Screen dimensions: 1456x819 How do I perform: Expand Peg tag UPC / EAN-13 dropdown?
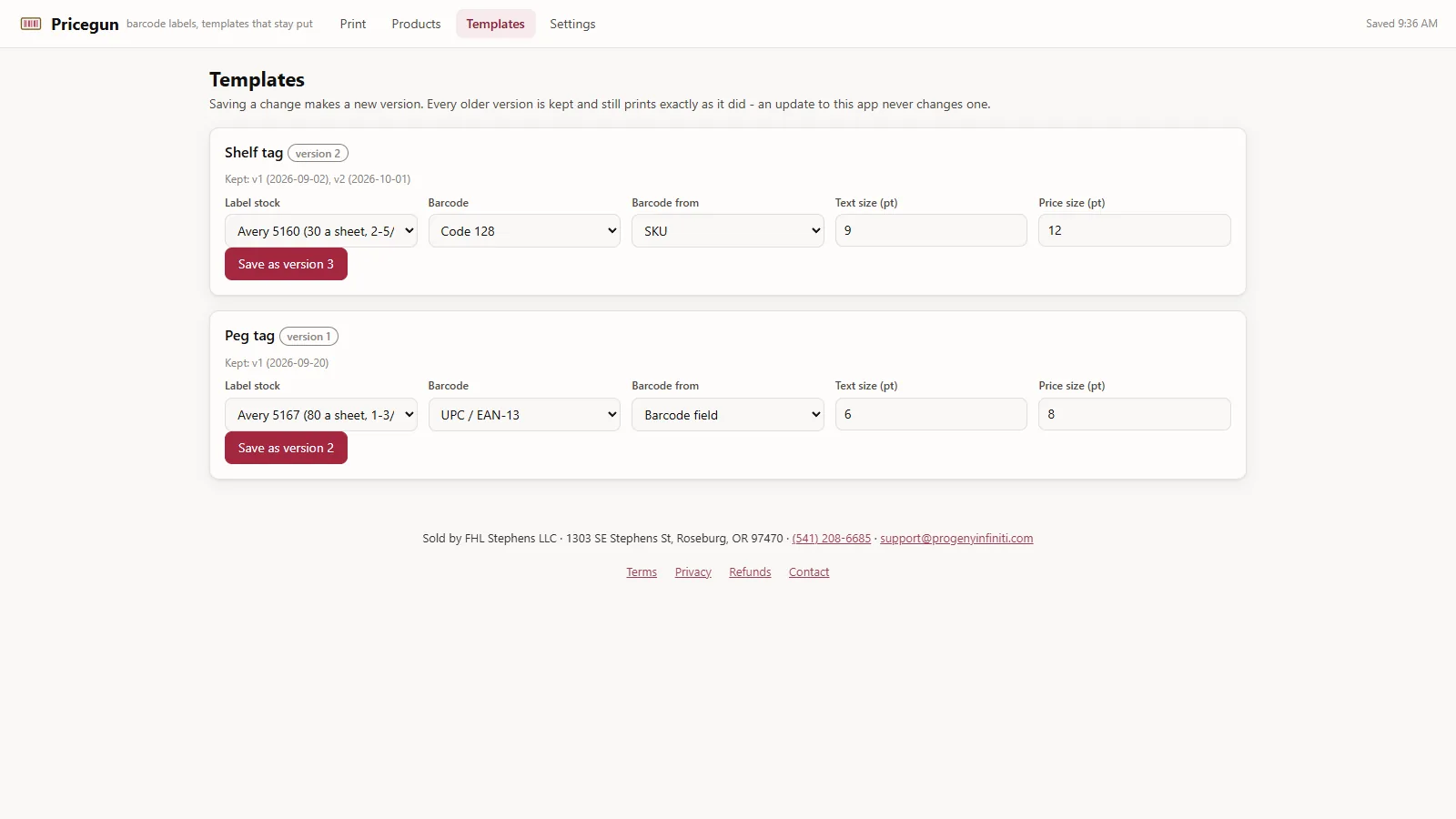click(x=524, y=415)
